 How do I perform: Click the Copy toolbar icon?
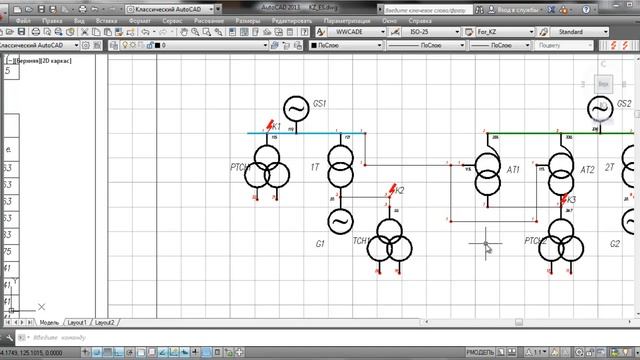pyautogui.click(x=96, y=32)
